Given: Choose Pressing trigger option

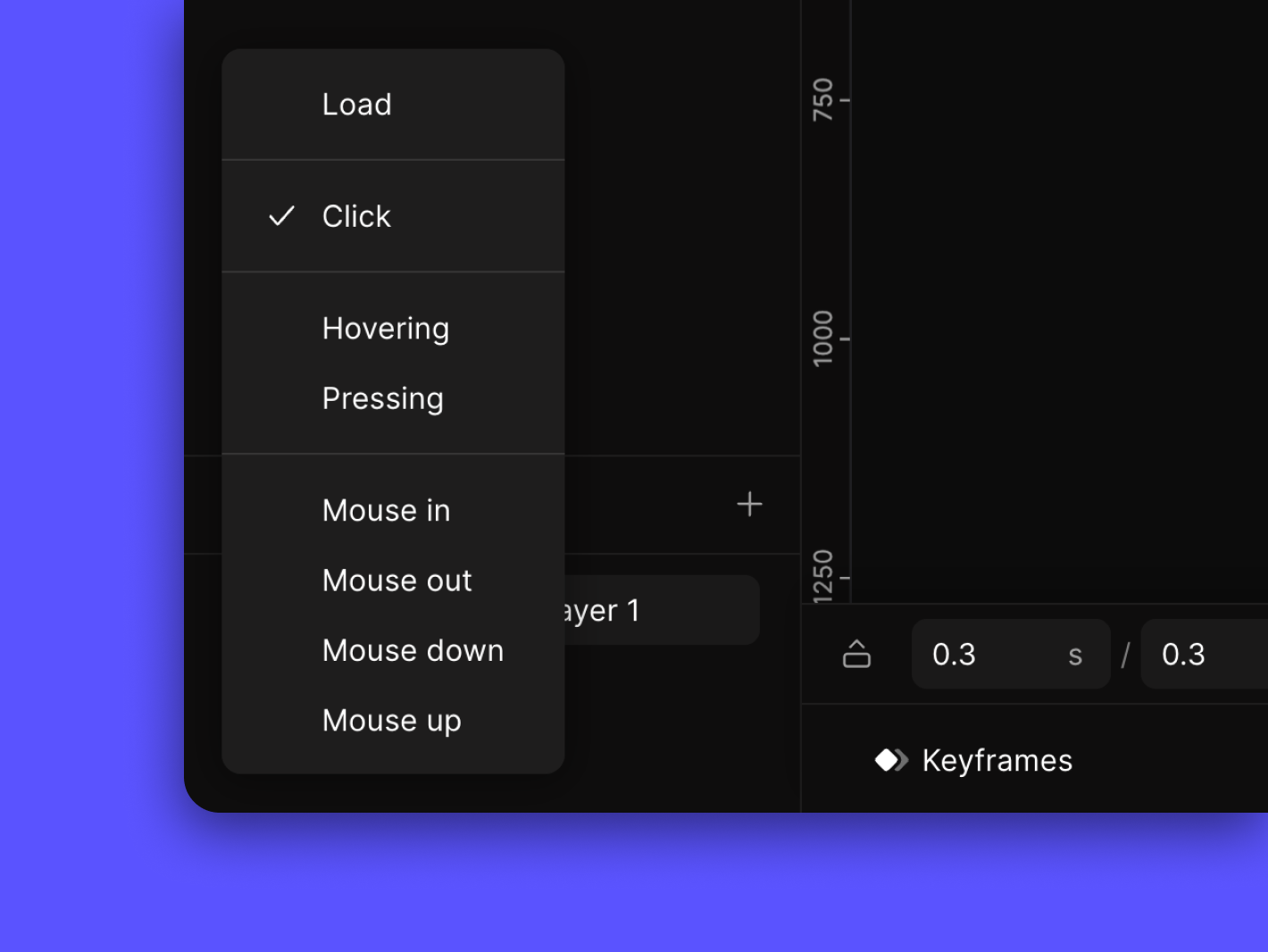Looking at the screenshot, I should click(393, 398).
